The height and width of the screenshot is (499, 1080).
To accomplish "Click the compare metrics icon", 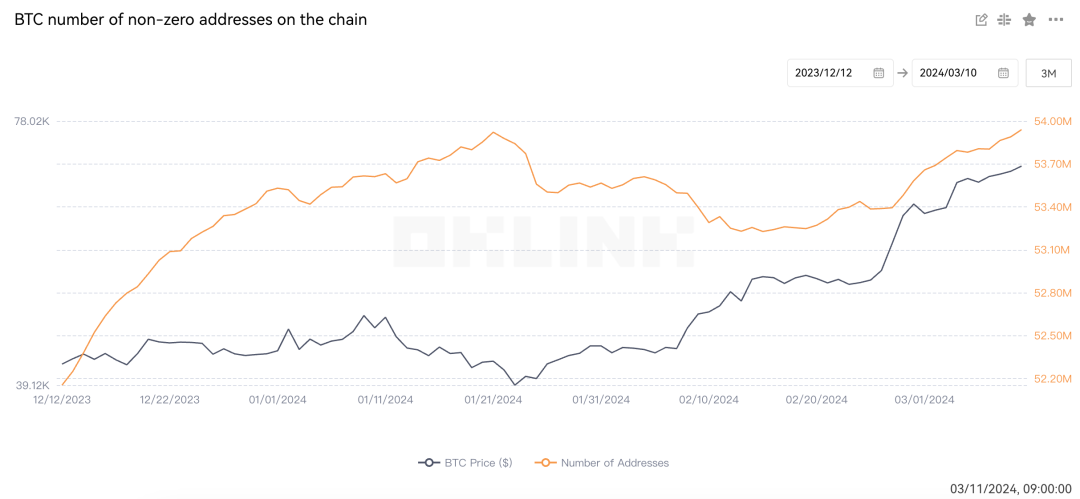I will coord(1005,20).
